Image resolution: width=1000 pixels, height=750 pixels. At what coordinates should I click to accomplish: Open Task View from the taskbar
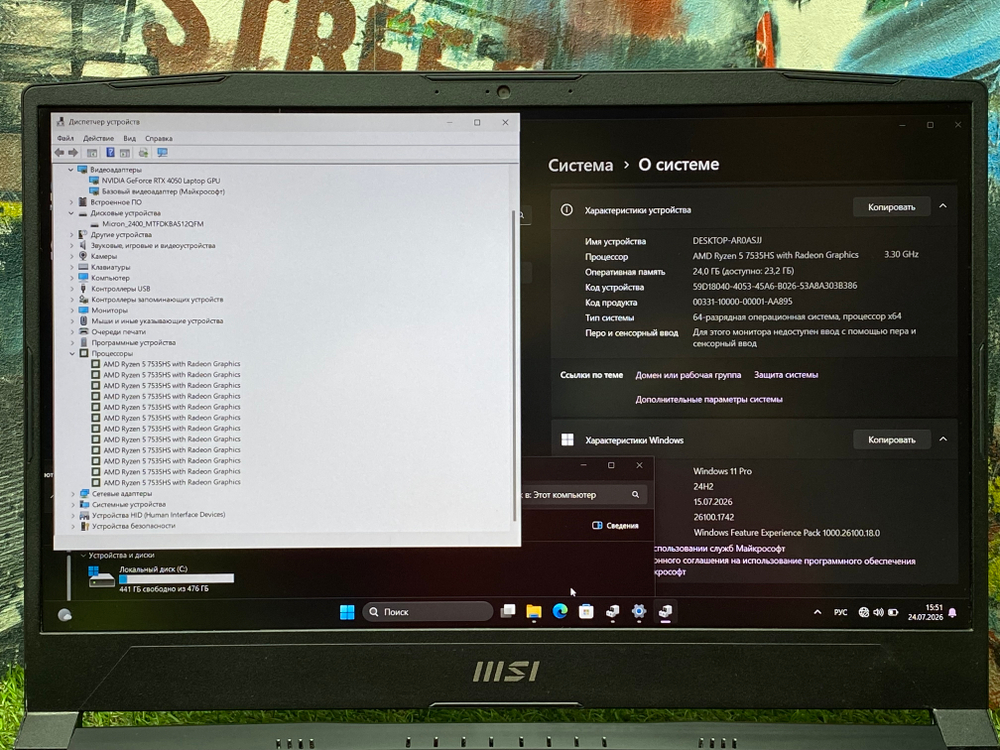click(508, 612)
